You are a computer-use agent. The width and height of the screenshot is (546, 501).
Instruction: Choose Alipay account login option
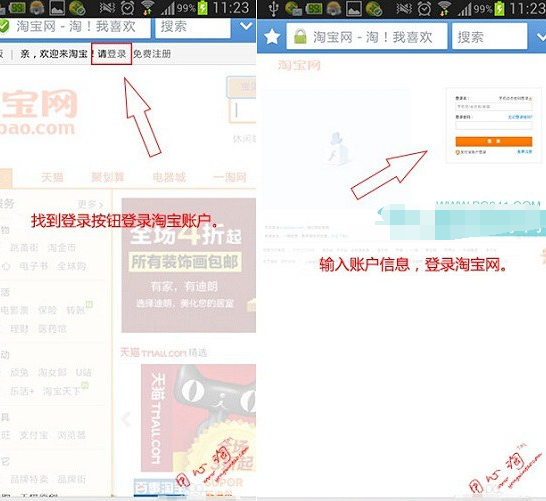coord(471,152)
